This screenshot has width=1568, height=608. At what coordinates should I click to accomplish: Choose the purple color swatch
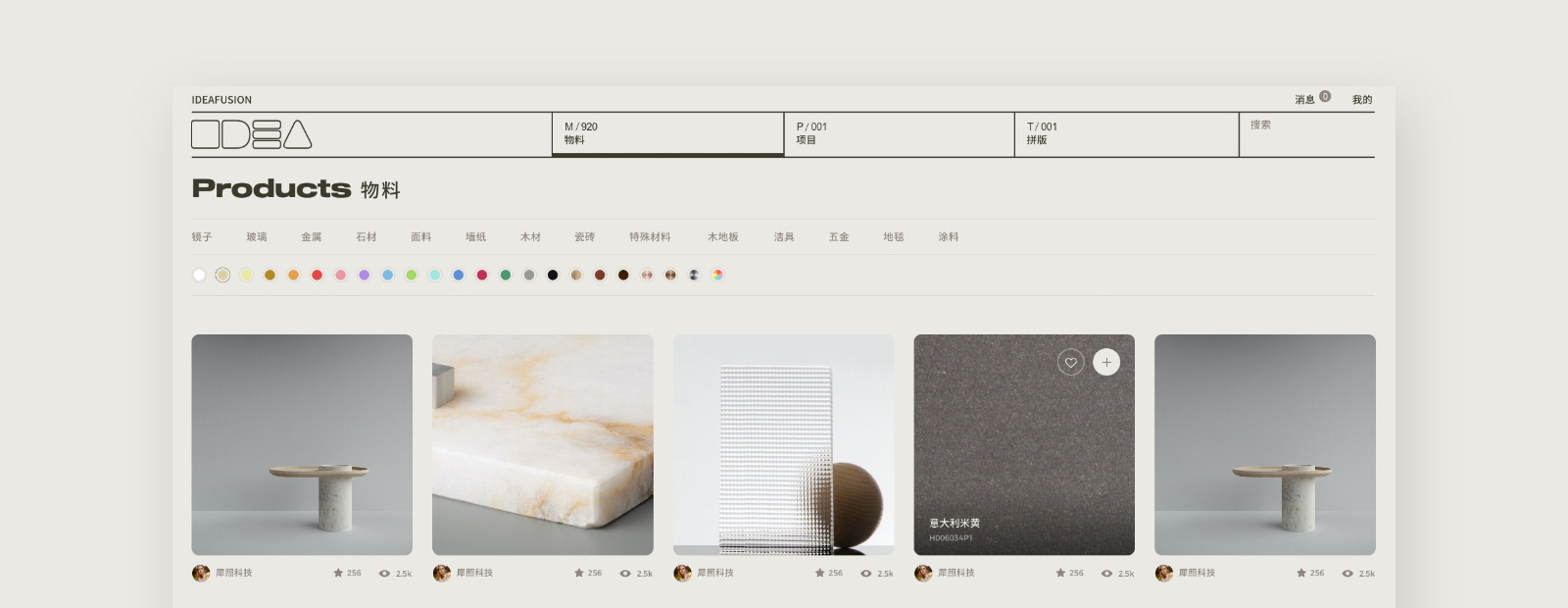(x=364, y=275)
